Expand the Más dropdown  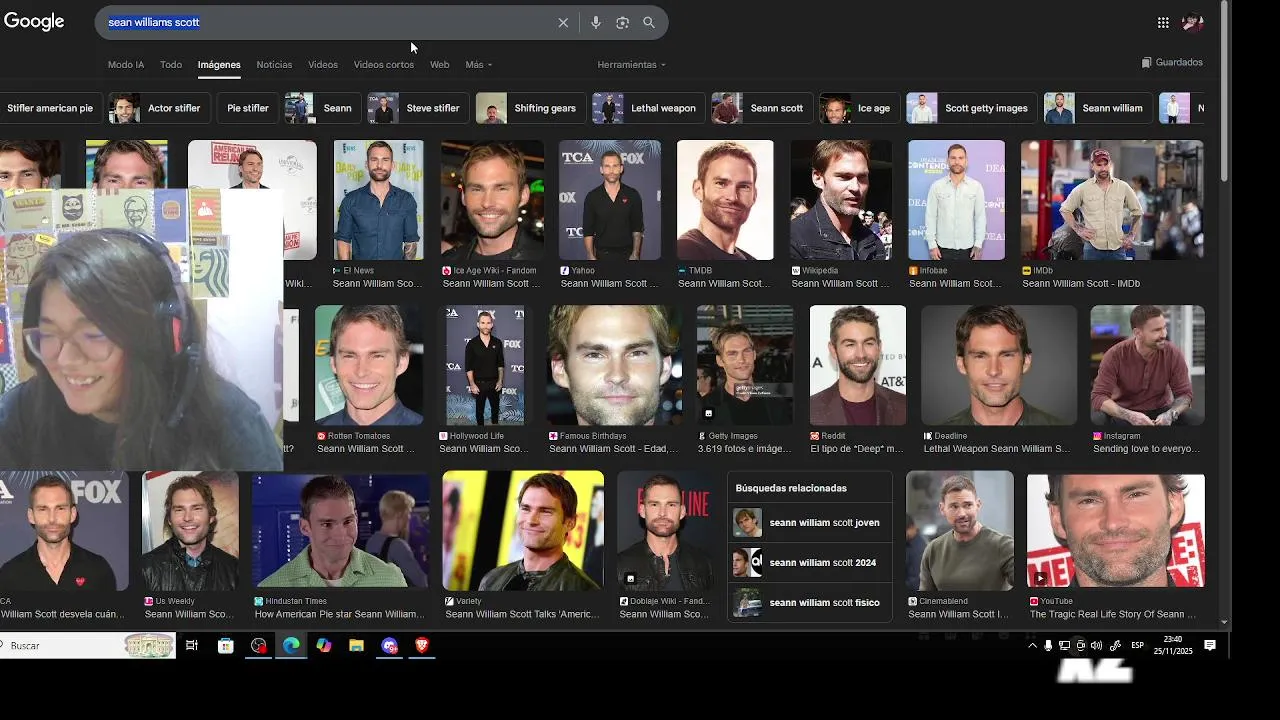[x=478, y=64]
